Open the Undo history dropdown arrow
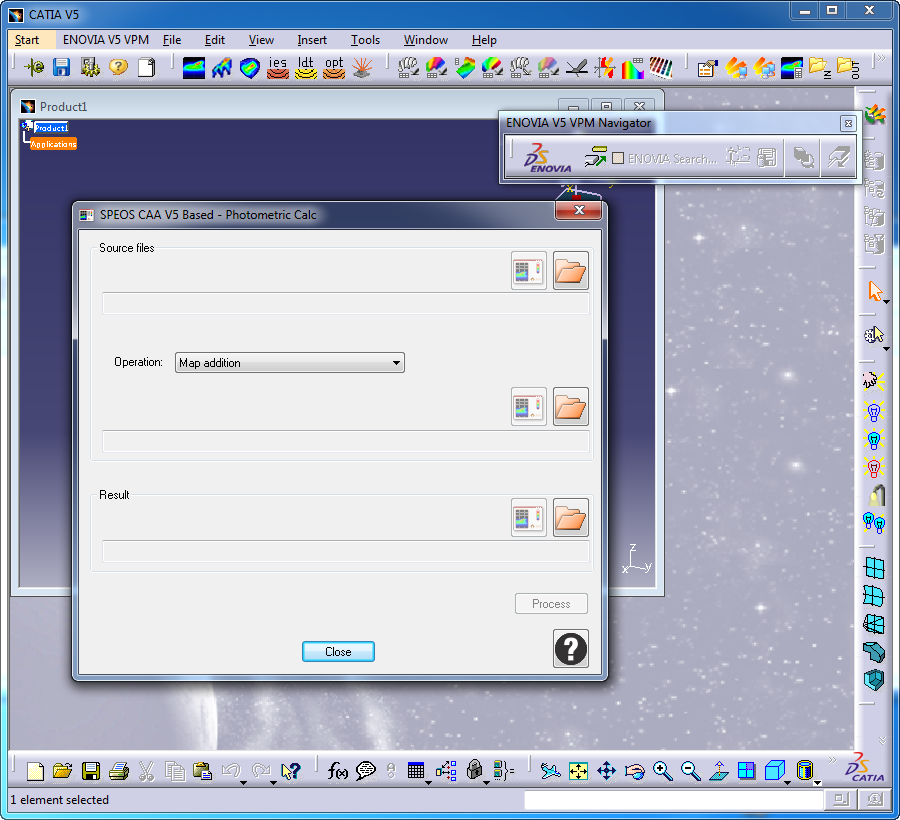The height and width of the screenshot is (820, 900). pos(243,783)
